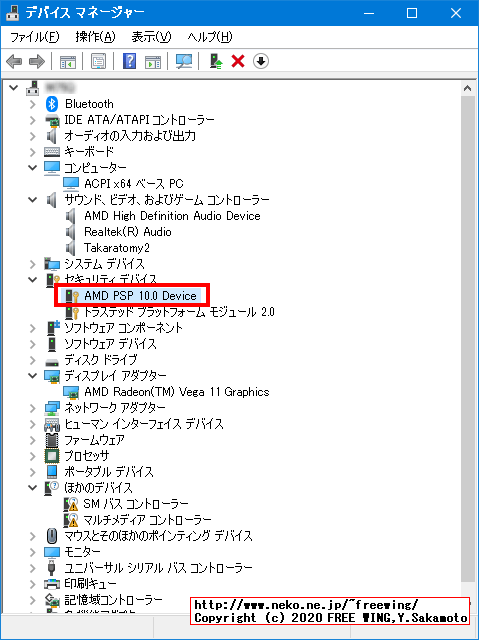Image resolution: width=479 pixels, height=640 pixels.
Task: Click the ファームウェア chip icon
Action: pyautogui.click(x=52, y=440)
